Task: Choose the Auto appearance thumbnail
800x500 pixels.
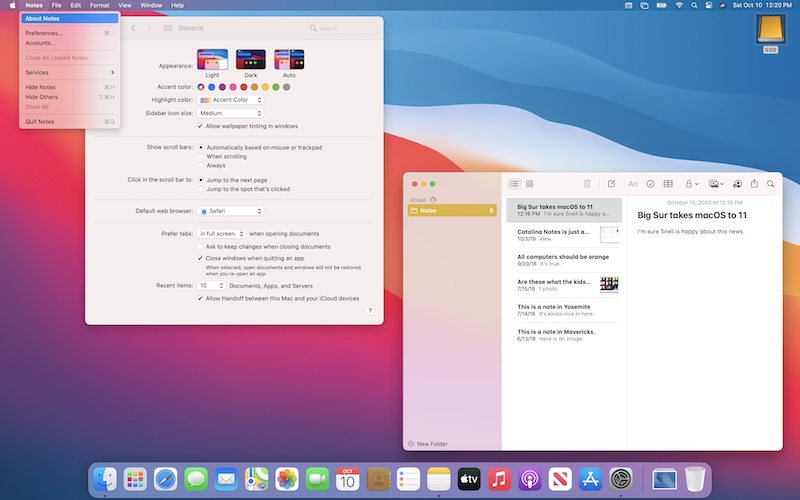Action: point(289,60)
